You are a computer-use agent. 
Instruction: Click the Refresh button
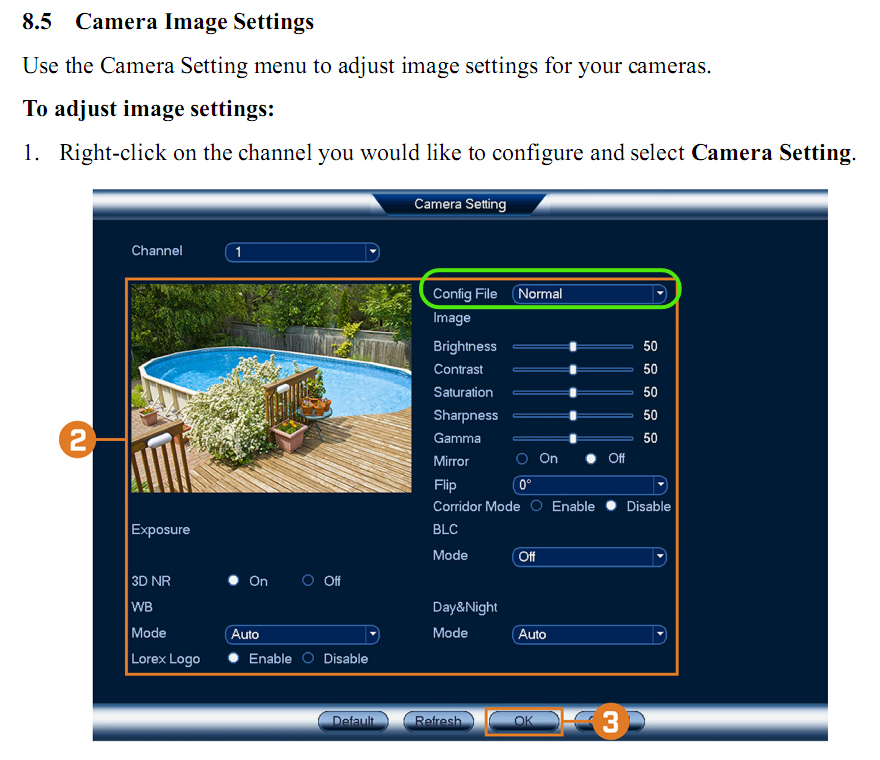438,721
